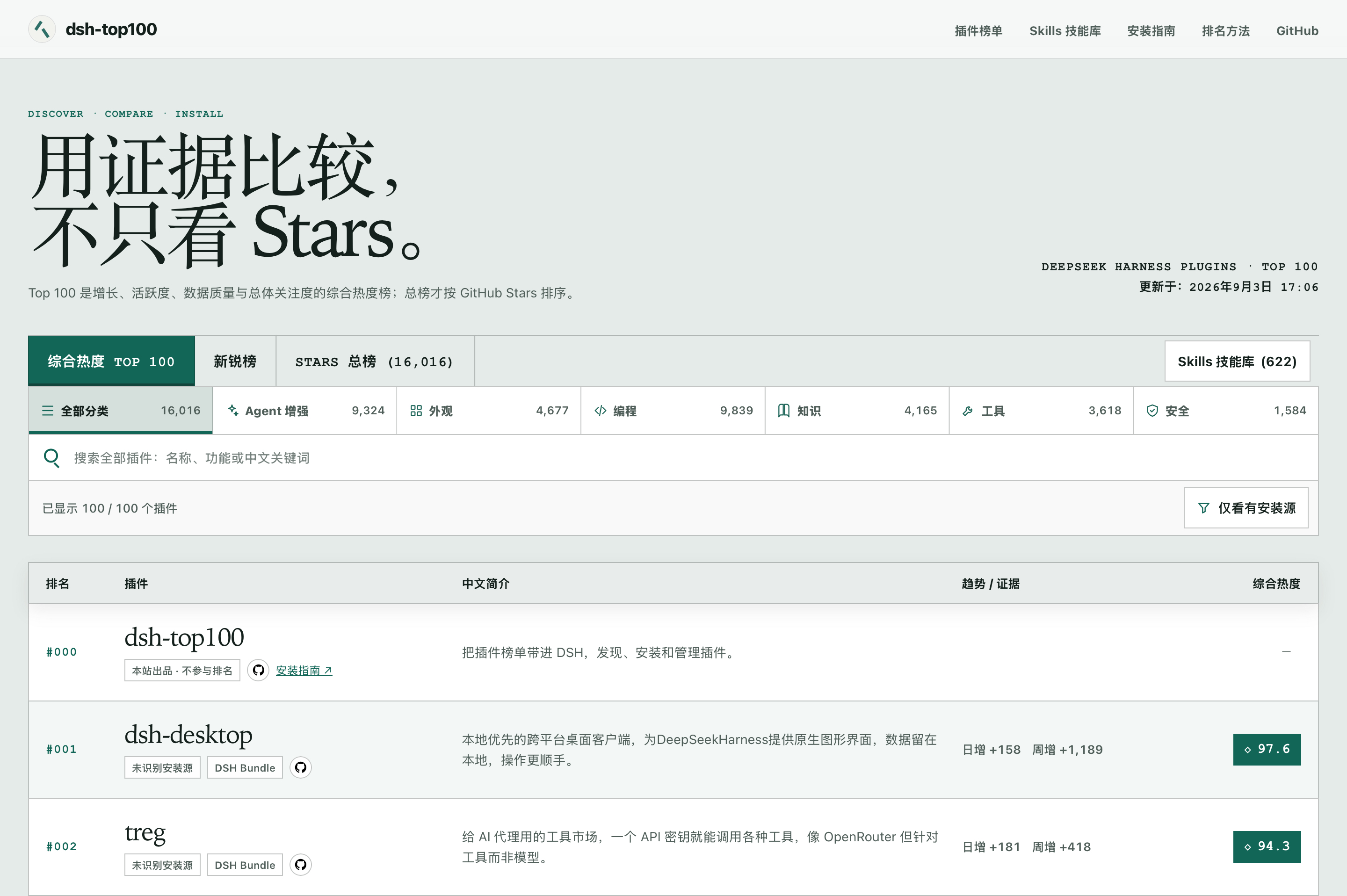Screen dimensions: 1347x896
Task: Open GitHub icon for dsh-top100 row
Action: [258, 670]
